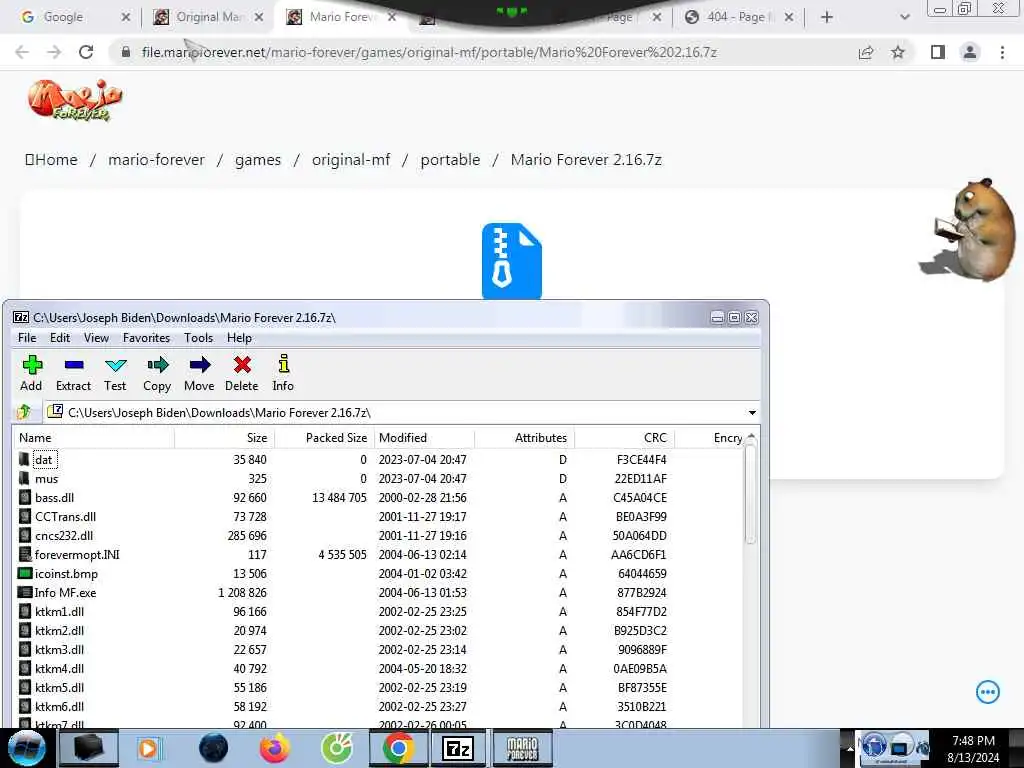The width and height of the screenshot is (1024, 768).
Task: Open Info for selected item
Action: [283, 373]
